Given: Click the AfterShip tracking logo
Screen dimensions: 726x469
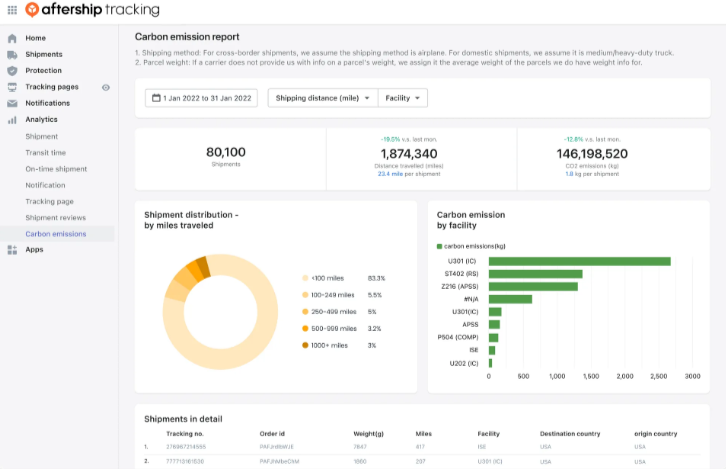Looking at the screenshot, I should point(91,10).
